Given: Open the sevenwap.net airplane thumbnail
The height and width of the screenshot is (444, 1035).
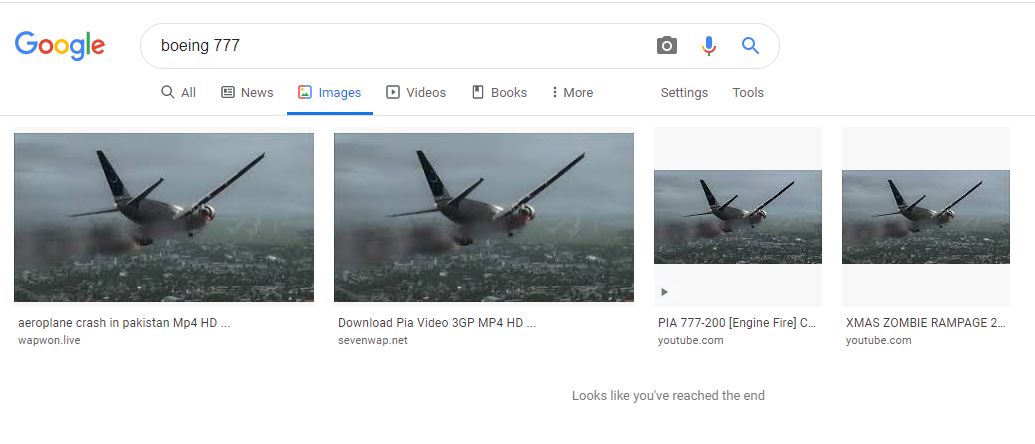Looking at the screenshot, I should click(x=484, y=217).
